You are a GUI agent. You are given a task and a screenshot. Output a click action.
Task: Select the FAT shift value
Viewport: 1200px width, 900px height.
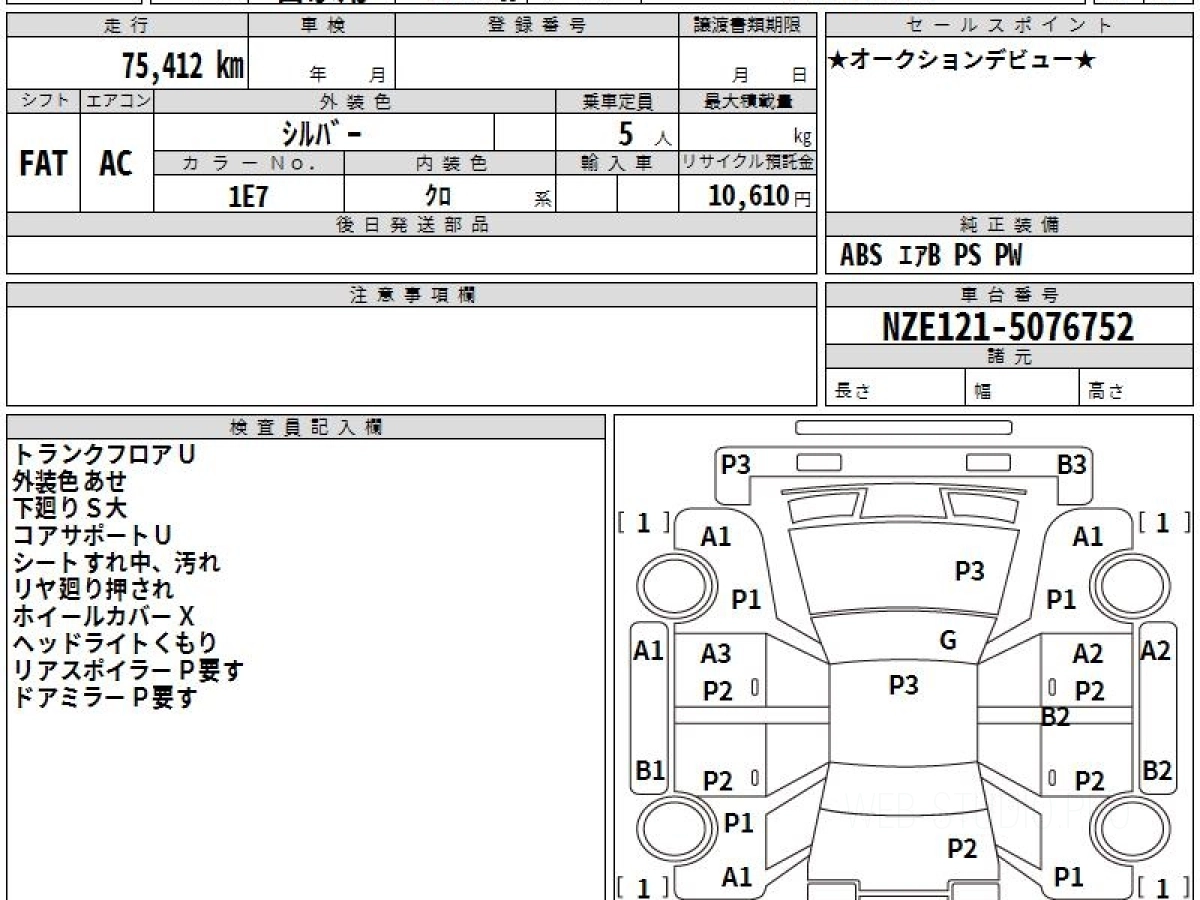point(43,163)
